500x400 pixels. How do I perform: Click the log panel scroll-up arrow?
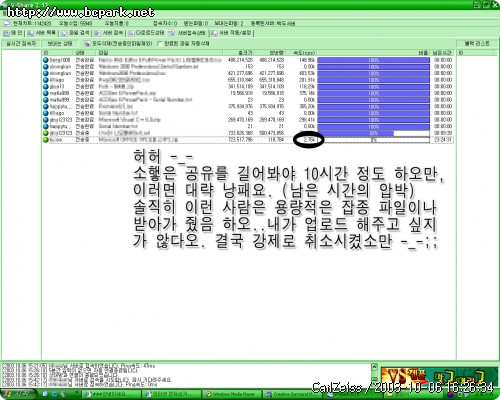(x=374, y=367)
